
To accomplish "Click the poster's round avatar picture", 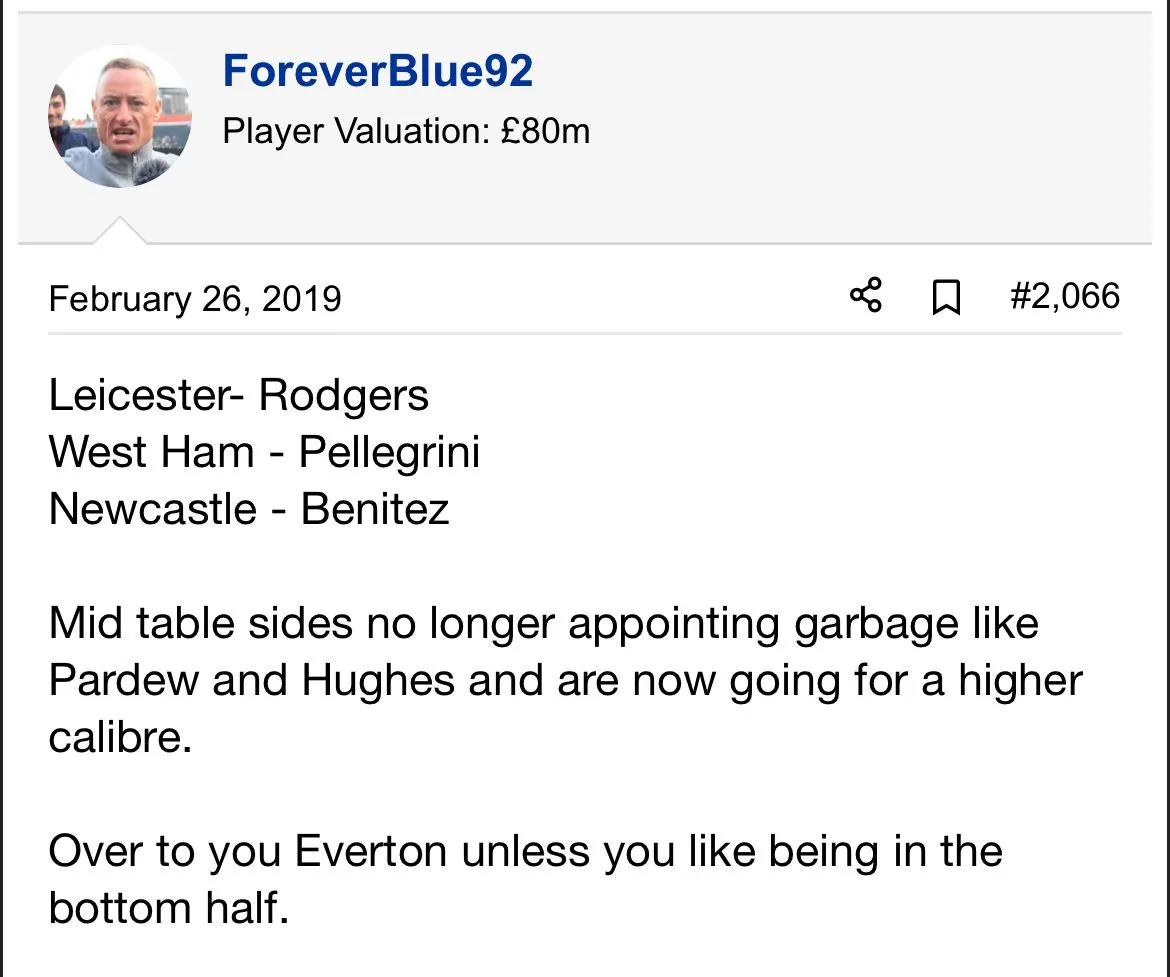I will (x=119, y=118).
